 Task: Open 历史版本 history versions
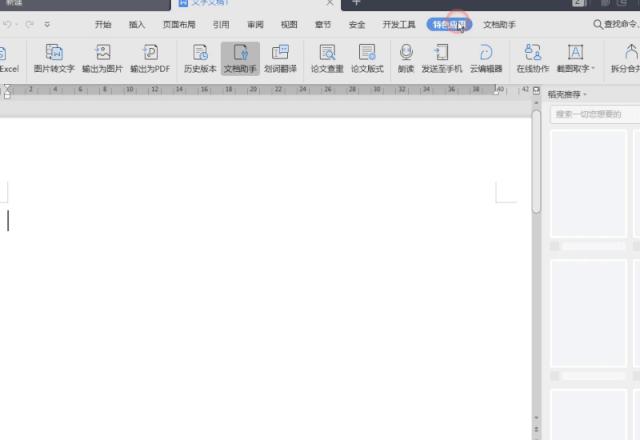tap(200, 59)
